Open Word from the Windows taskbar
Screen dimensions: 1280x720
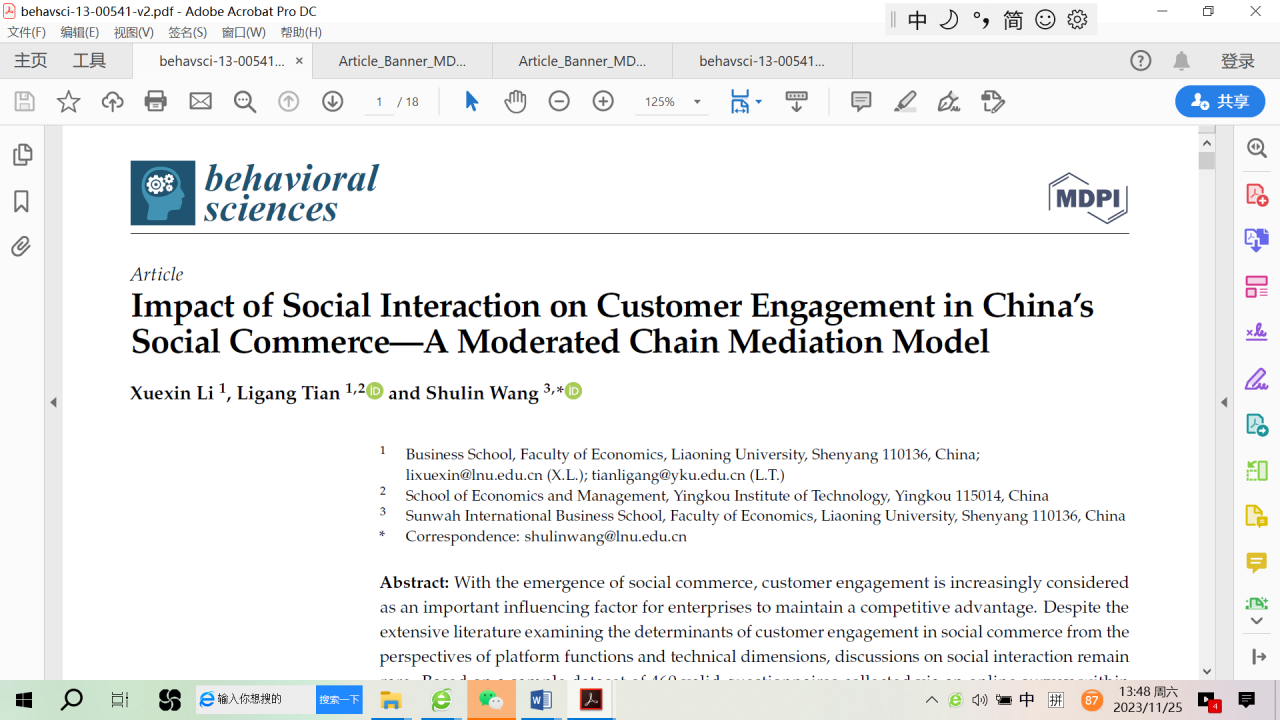(541, 700)
